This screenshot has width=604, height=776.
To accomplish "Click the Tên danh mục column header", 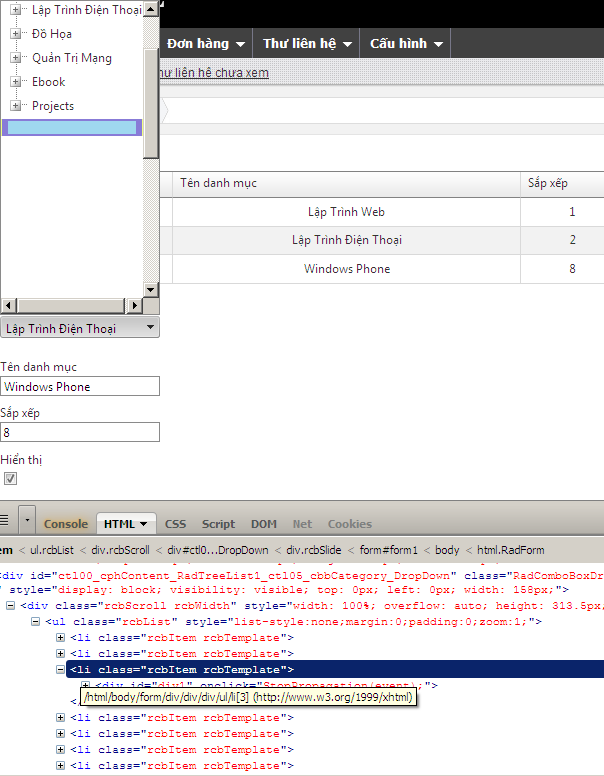I will tap(346, 183).
